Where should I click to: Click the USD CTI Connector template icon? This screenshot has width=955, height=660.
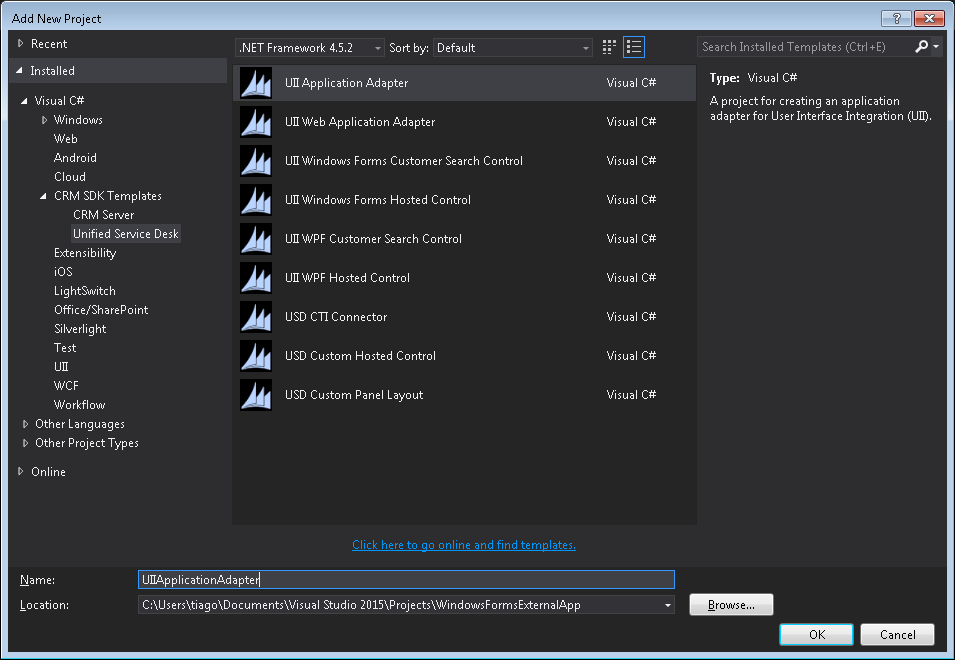pos(256,317)
